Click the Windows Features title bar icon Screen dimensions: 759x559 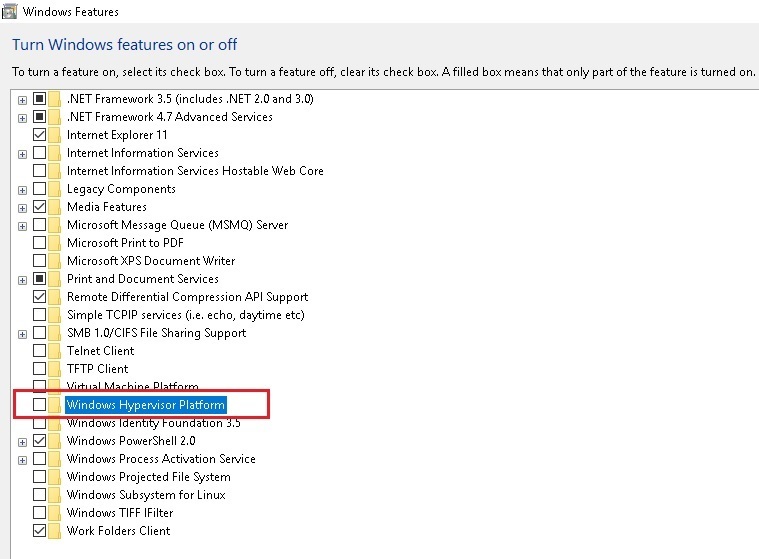[x=9, y=11]
